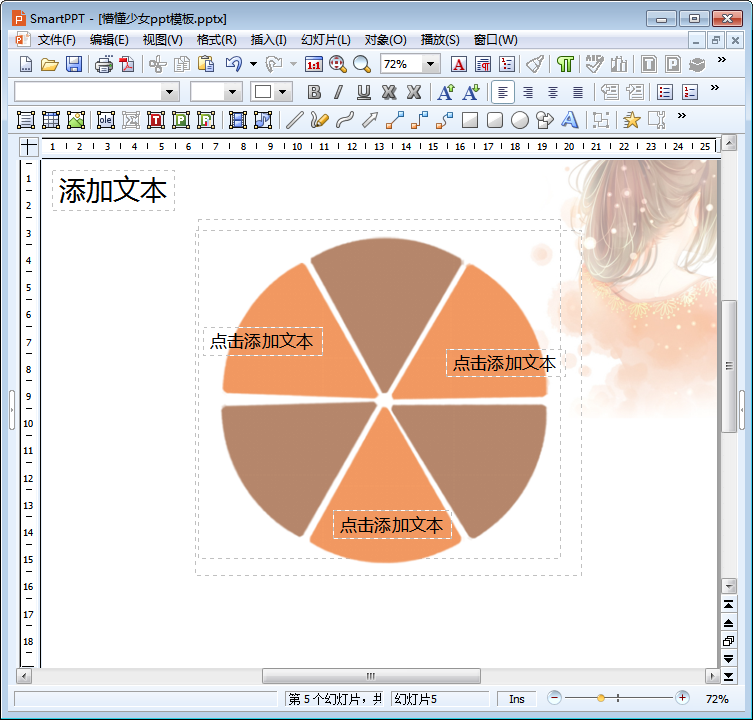Toggle bulleted list
Screen dimensions: 753x720
[x=665, y=92]
